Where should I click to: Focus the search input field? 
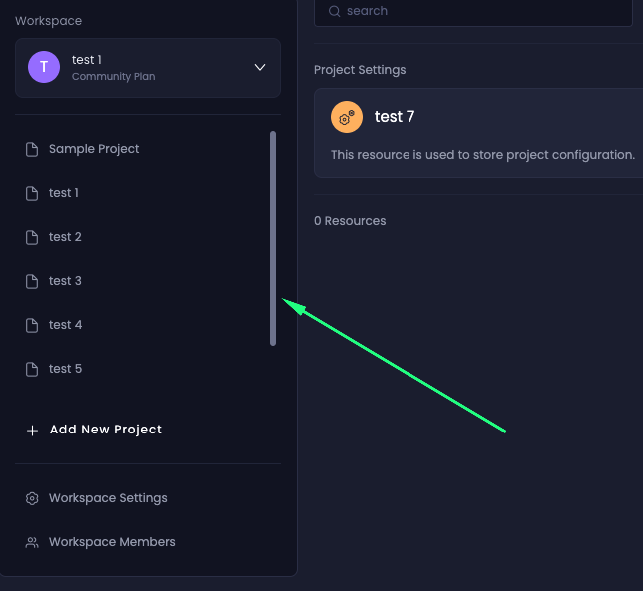point(473,11)
